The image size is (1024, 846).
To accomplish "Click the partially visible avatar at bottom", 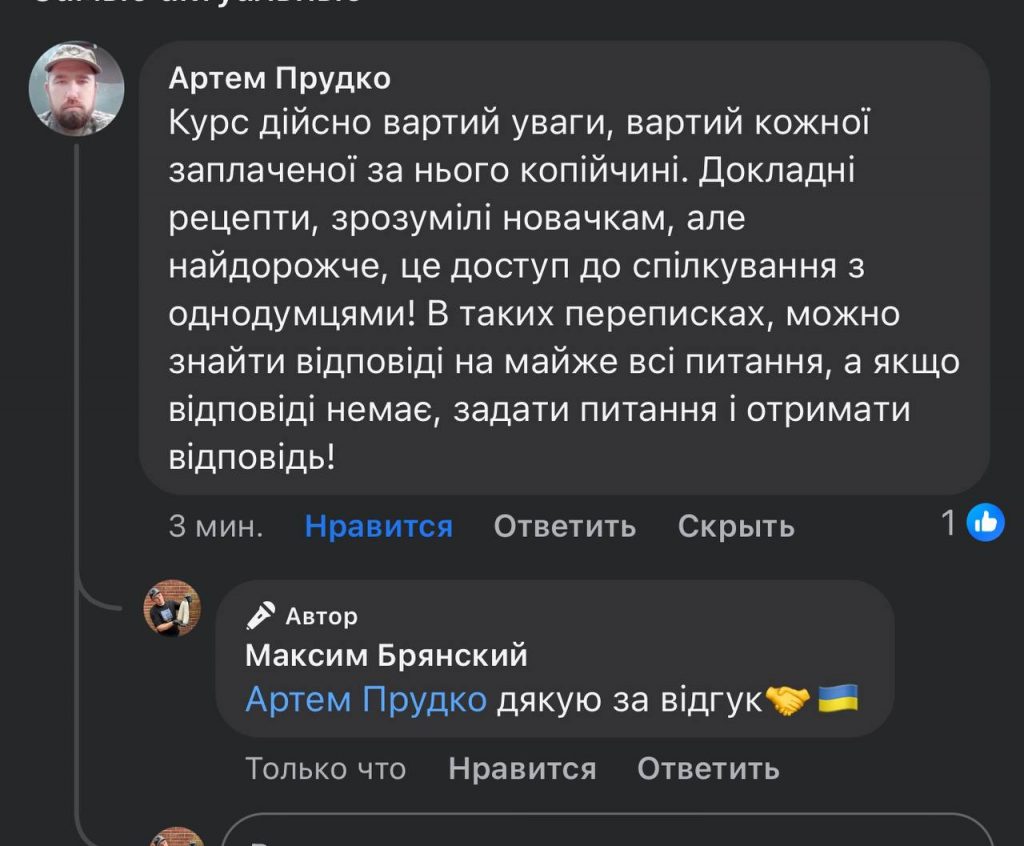I will (176, 838).
